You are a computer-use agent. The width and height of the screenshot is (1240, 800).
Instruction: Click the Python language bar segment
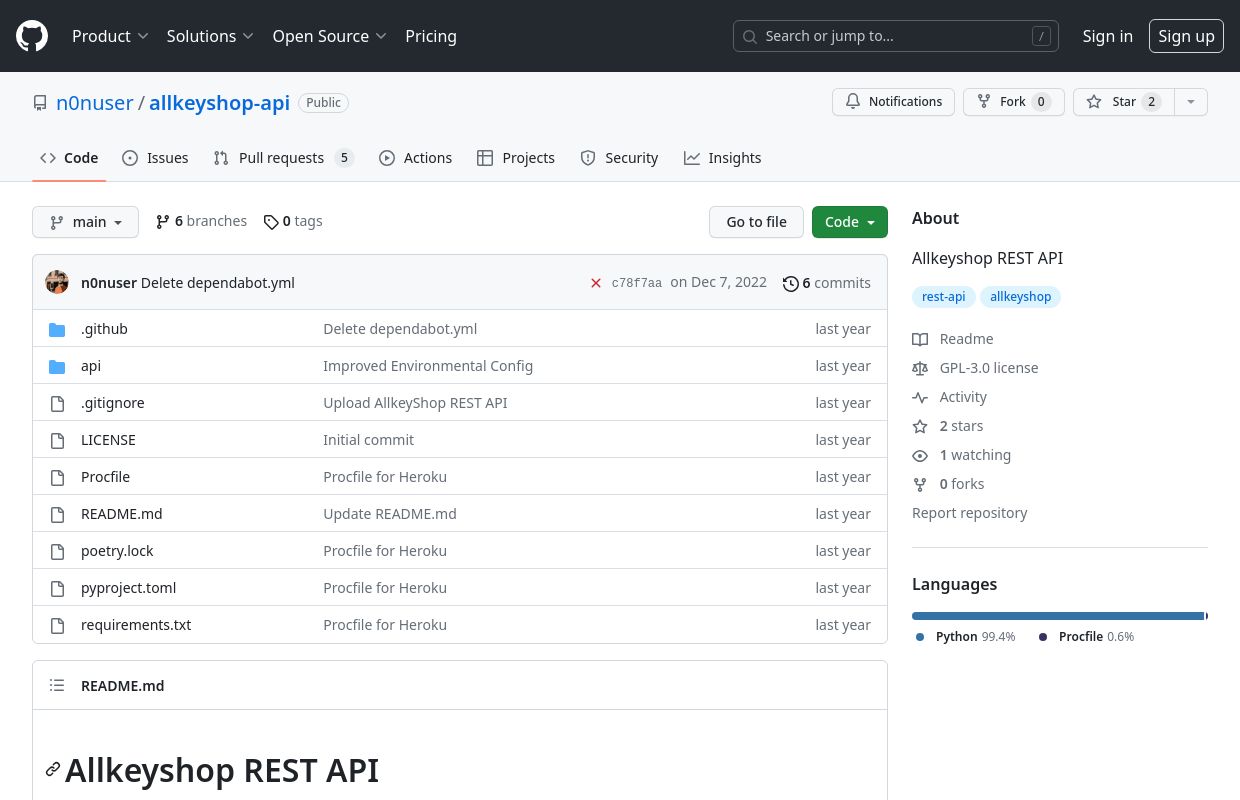click(1058, 616)
